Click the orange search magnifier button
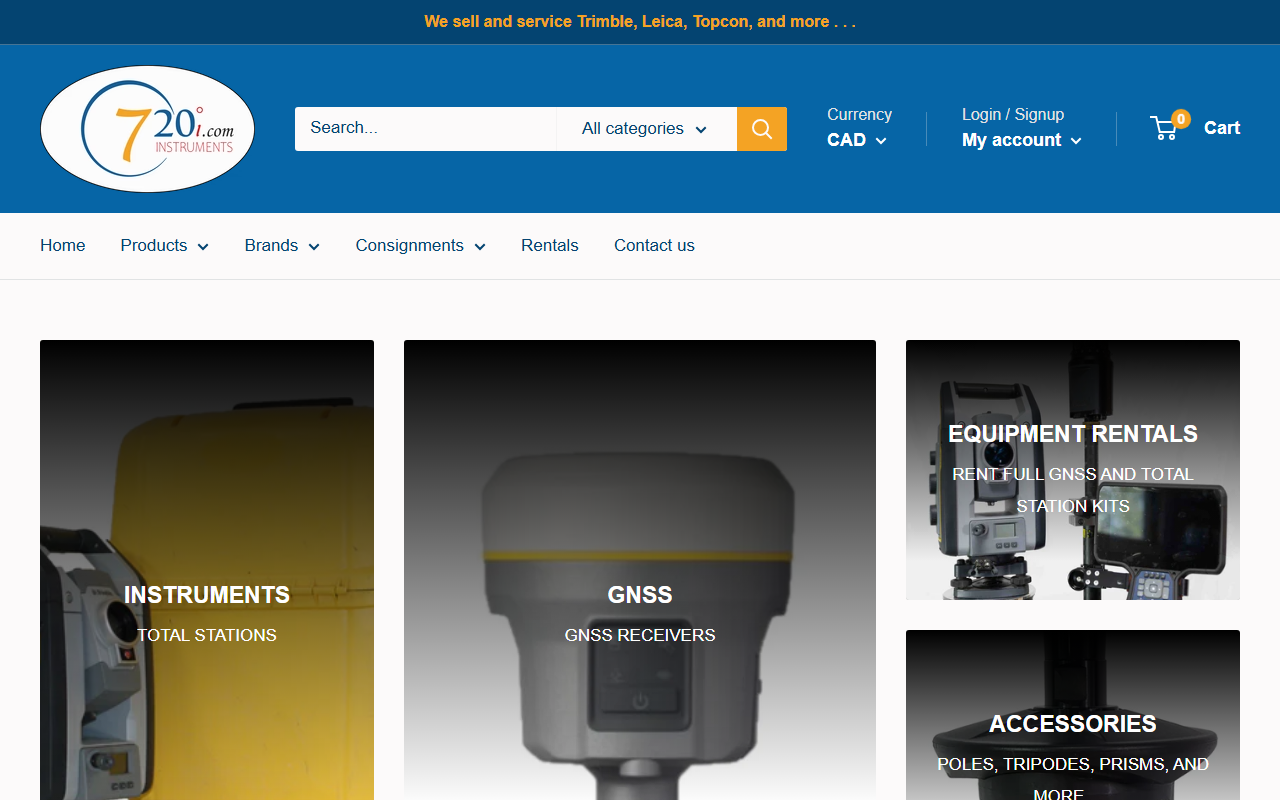The image size is (1280, 800). pyautogui.click(x=762, y=129)
